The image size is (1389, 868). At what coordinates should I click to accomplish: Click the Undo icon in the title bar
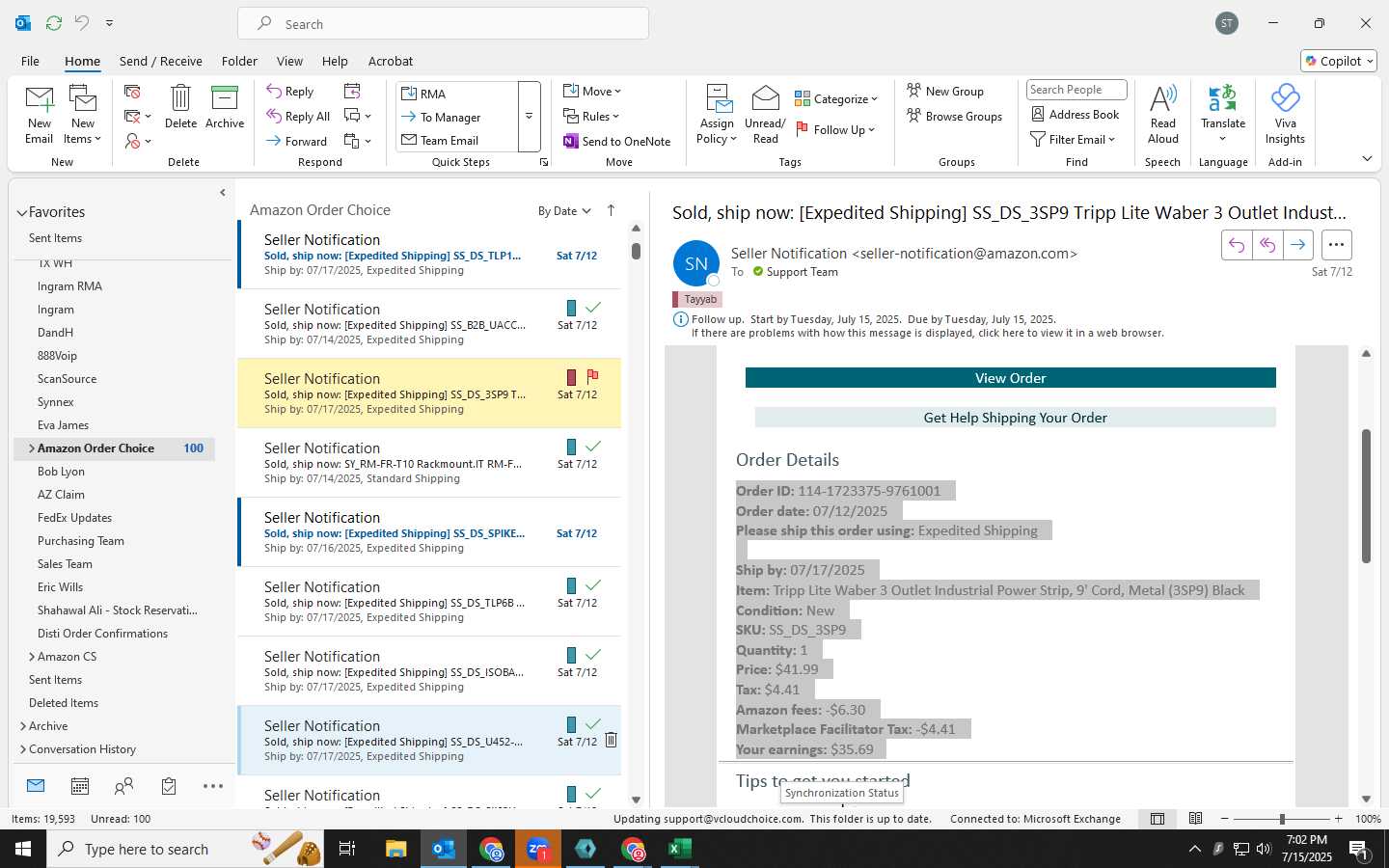click(82, 23)
